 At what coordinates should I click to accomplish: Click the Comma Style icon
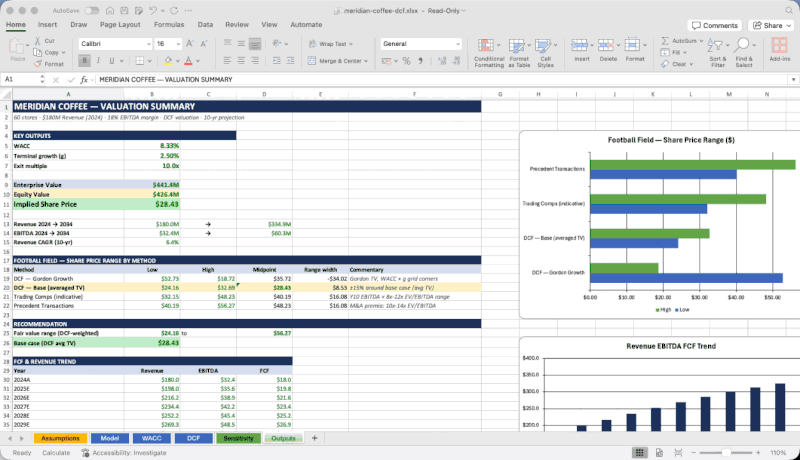[420, 61]
